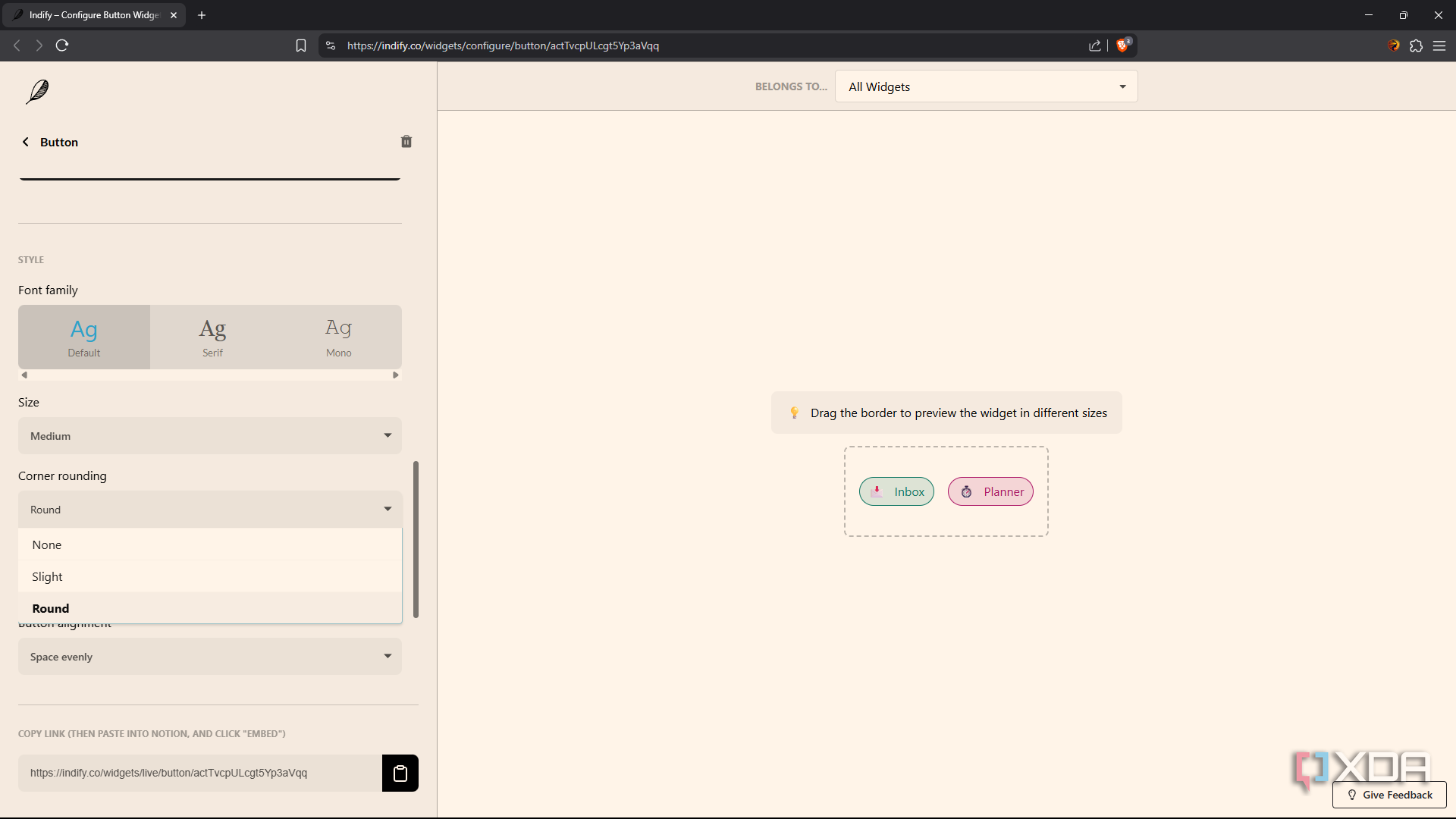Image resolution: width=1456 pixels, height=819 pixels.
Task: Select the Serif font family
Action: tap(213, 337)
